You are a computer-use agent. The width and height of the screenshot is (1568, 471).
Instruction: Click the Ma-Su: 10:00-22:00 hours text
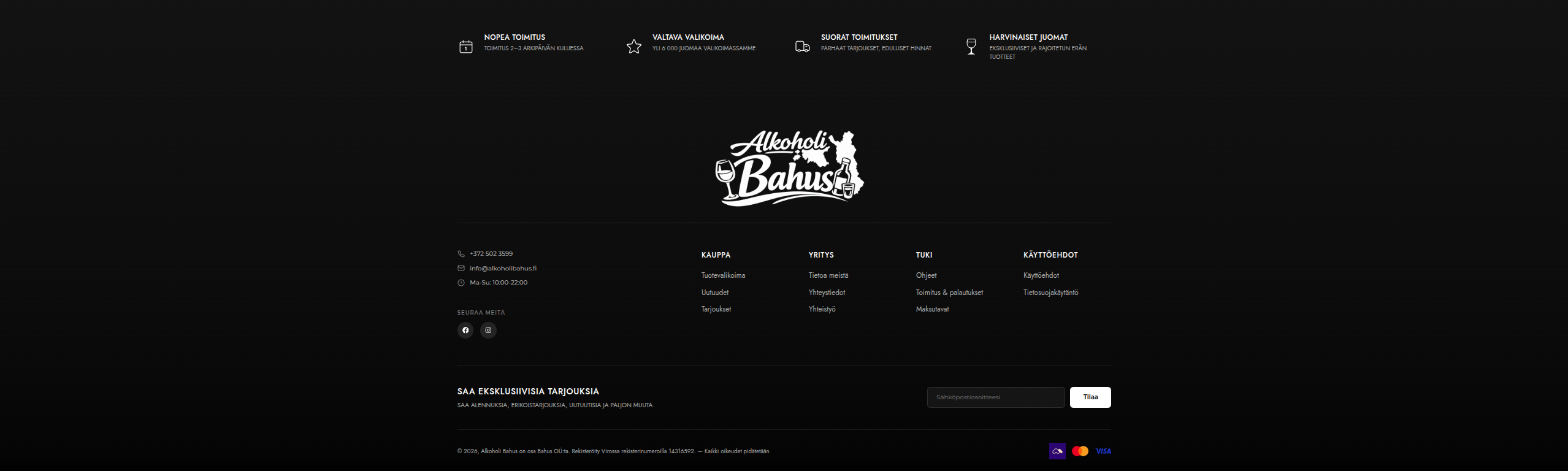[x=498, y=283]
